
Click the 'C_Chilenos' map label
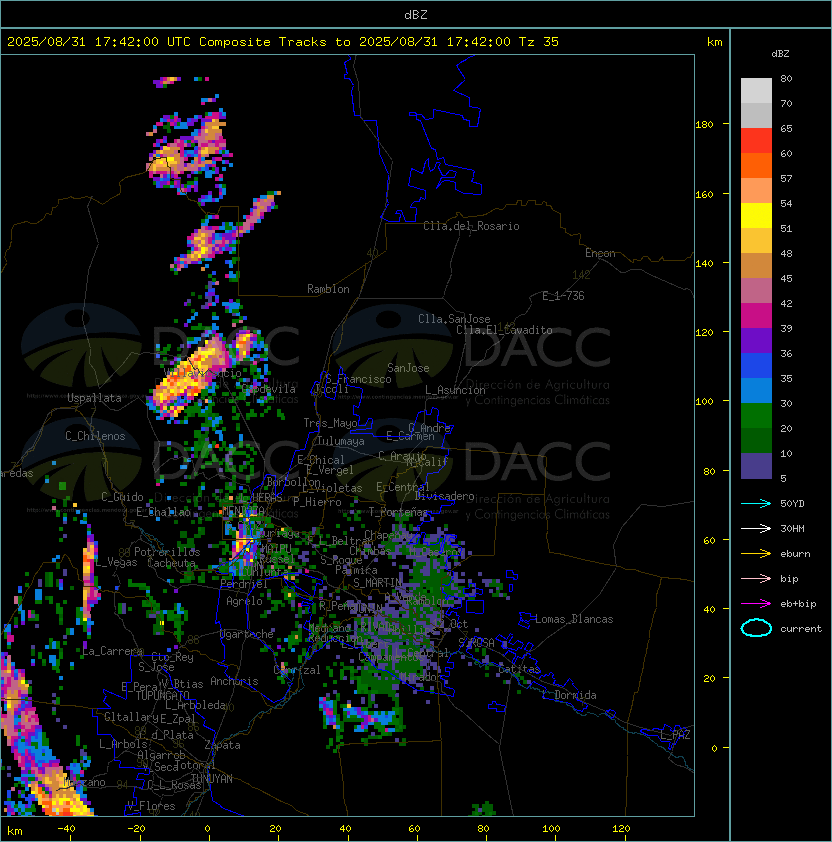95,436
